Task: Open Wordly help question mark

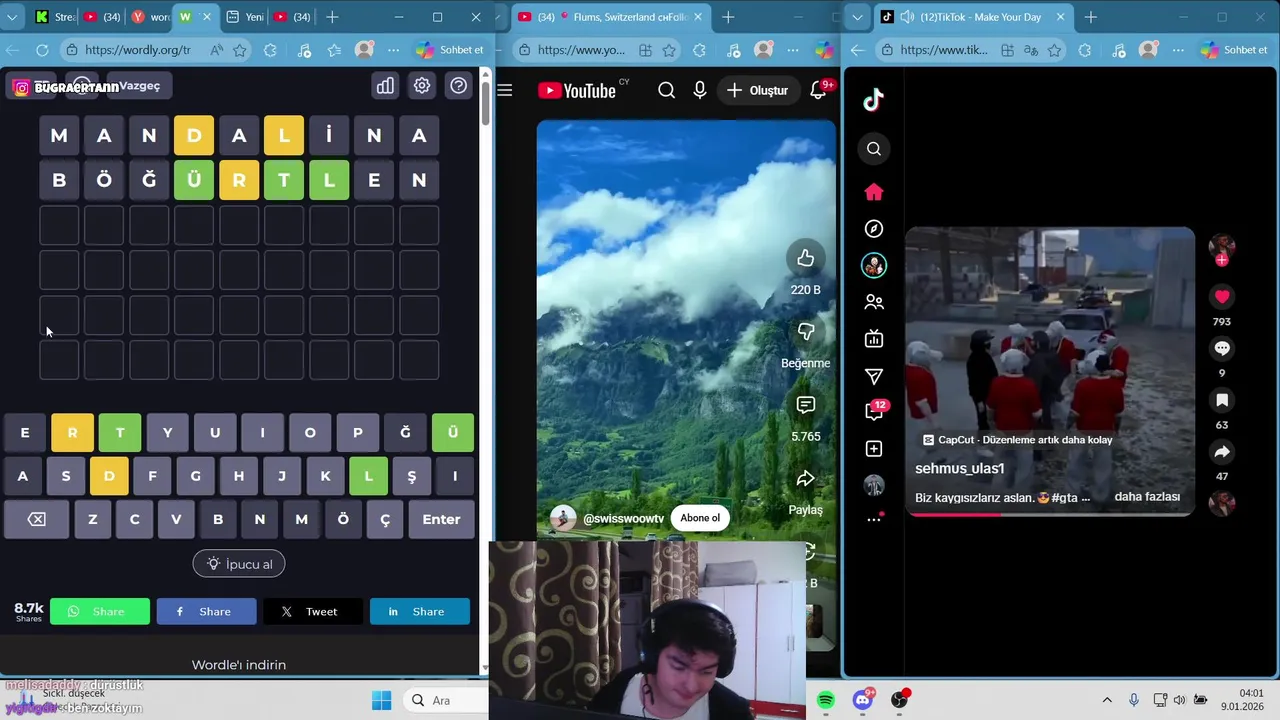Action: pos(458,86)
